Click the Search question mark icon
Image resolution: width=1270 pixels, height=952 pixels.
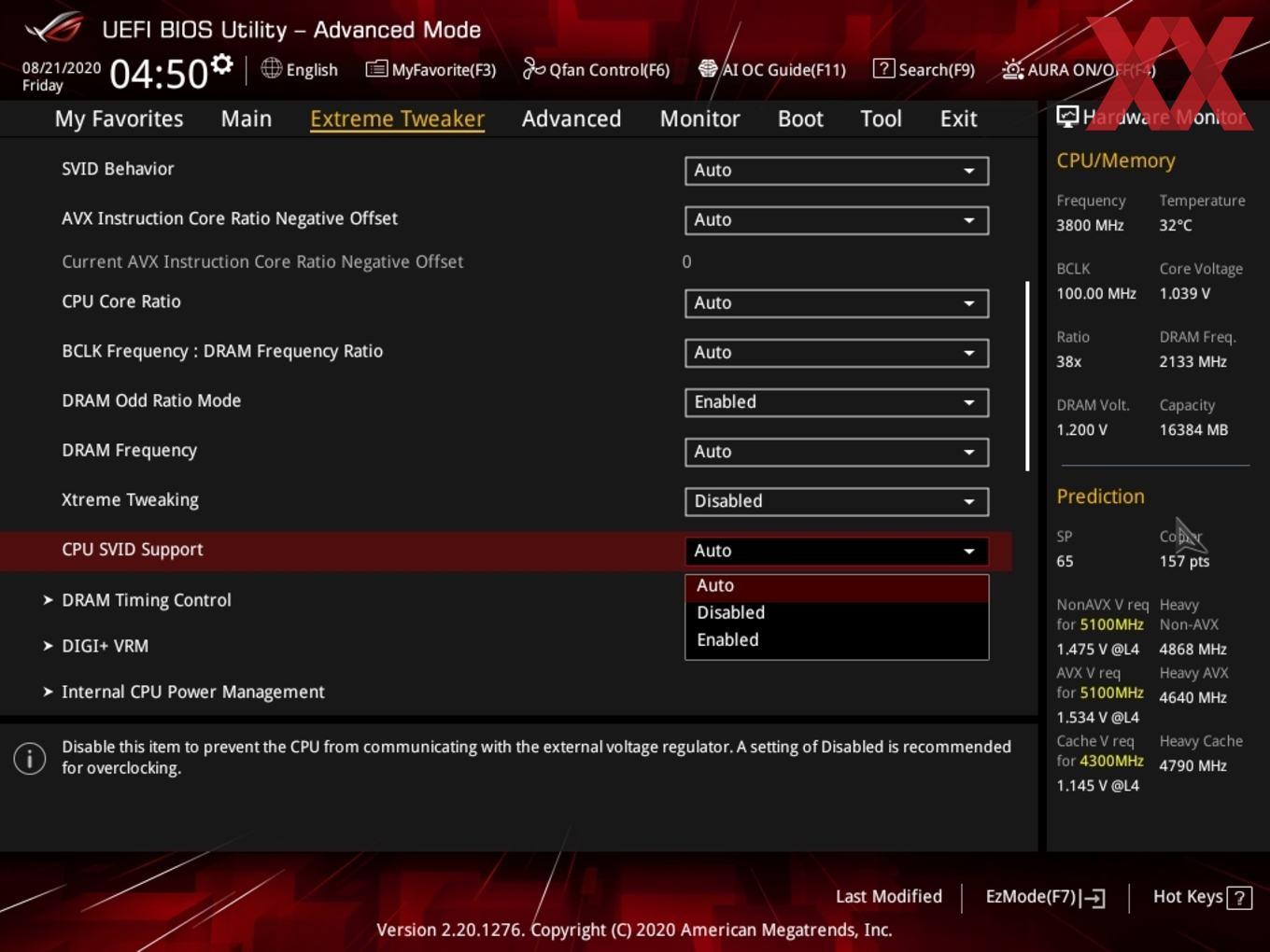coord(883,68)
